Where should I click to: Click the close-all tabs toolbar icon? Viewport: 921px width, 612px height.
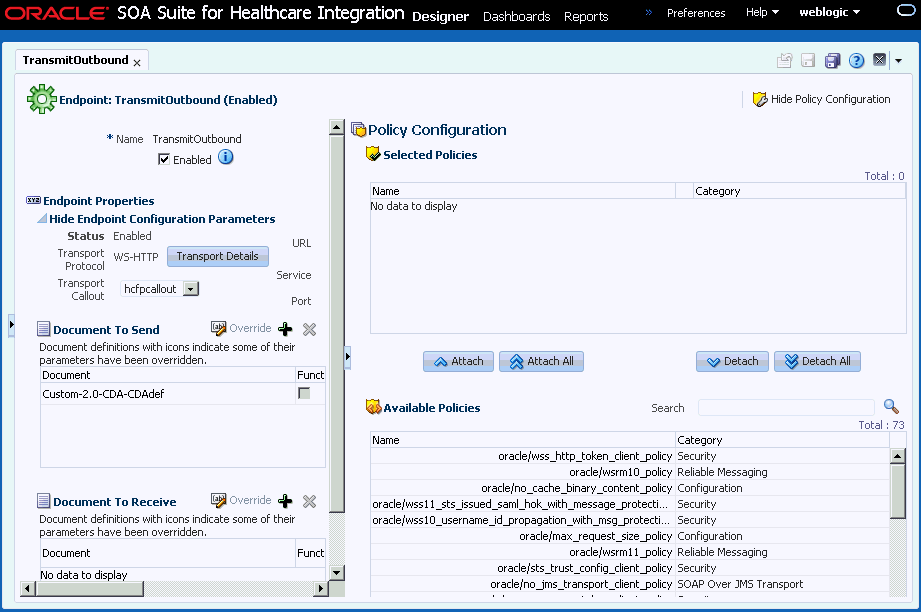(879, 60)
